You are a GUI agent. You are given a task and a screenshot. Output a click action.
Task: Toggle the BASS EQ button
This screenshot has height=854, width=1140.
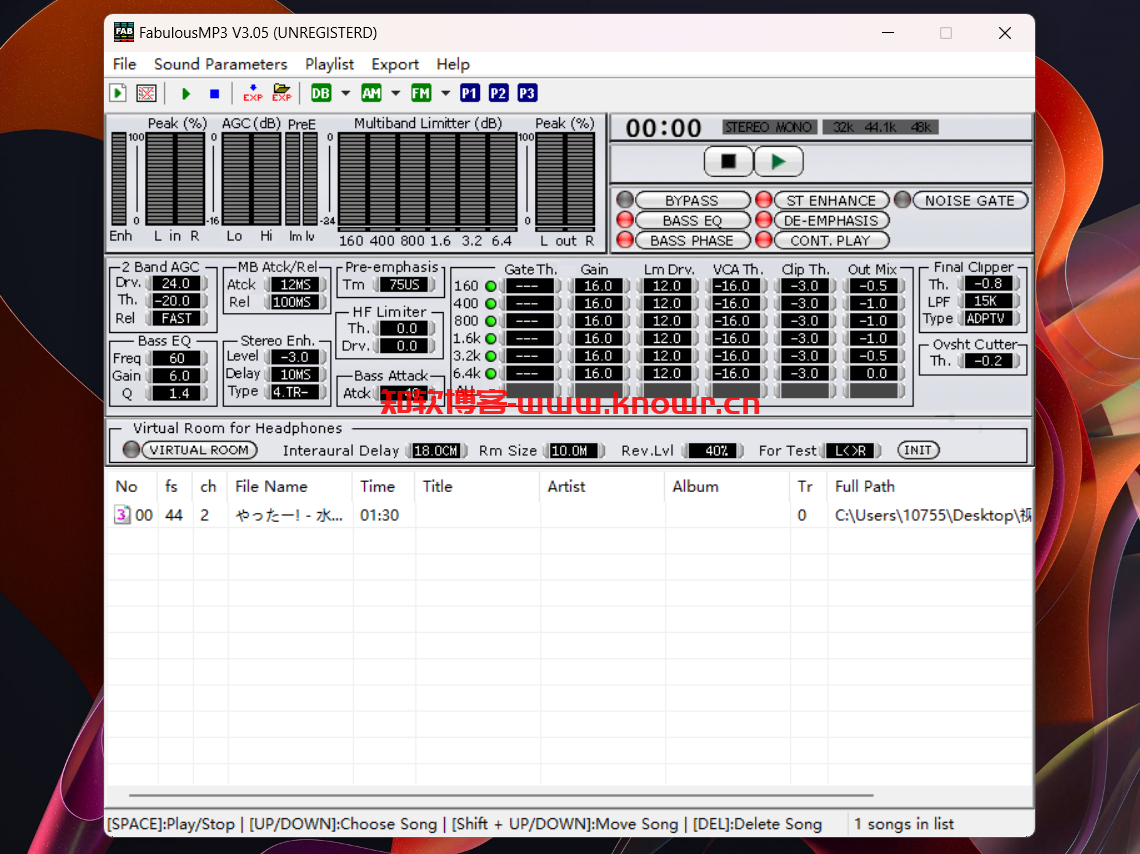[x=692, y=221]
